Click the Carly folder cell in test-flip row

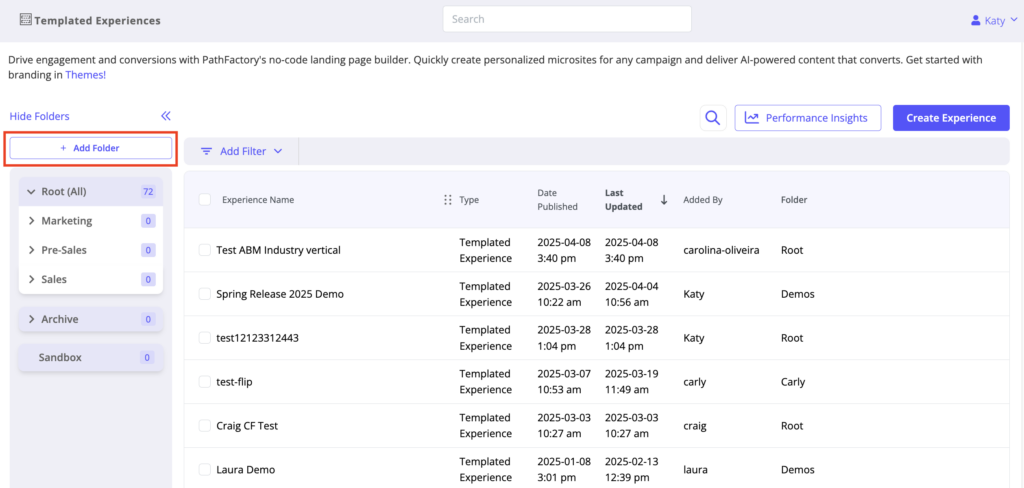point(793,382)
